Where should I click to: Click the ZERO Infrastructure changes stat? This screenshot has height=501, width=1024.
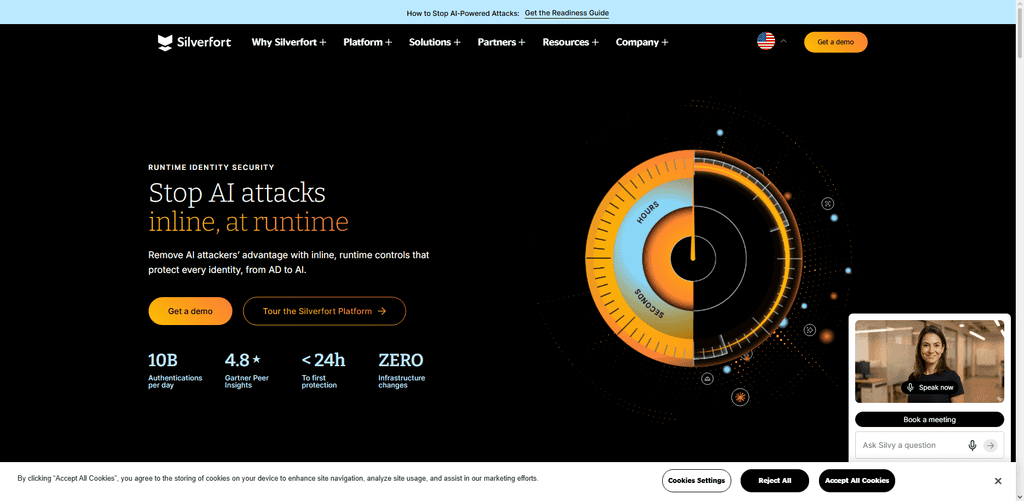[x=402, y=370]
